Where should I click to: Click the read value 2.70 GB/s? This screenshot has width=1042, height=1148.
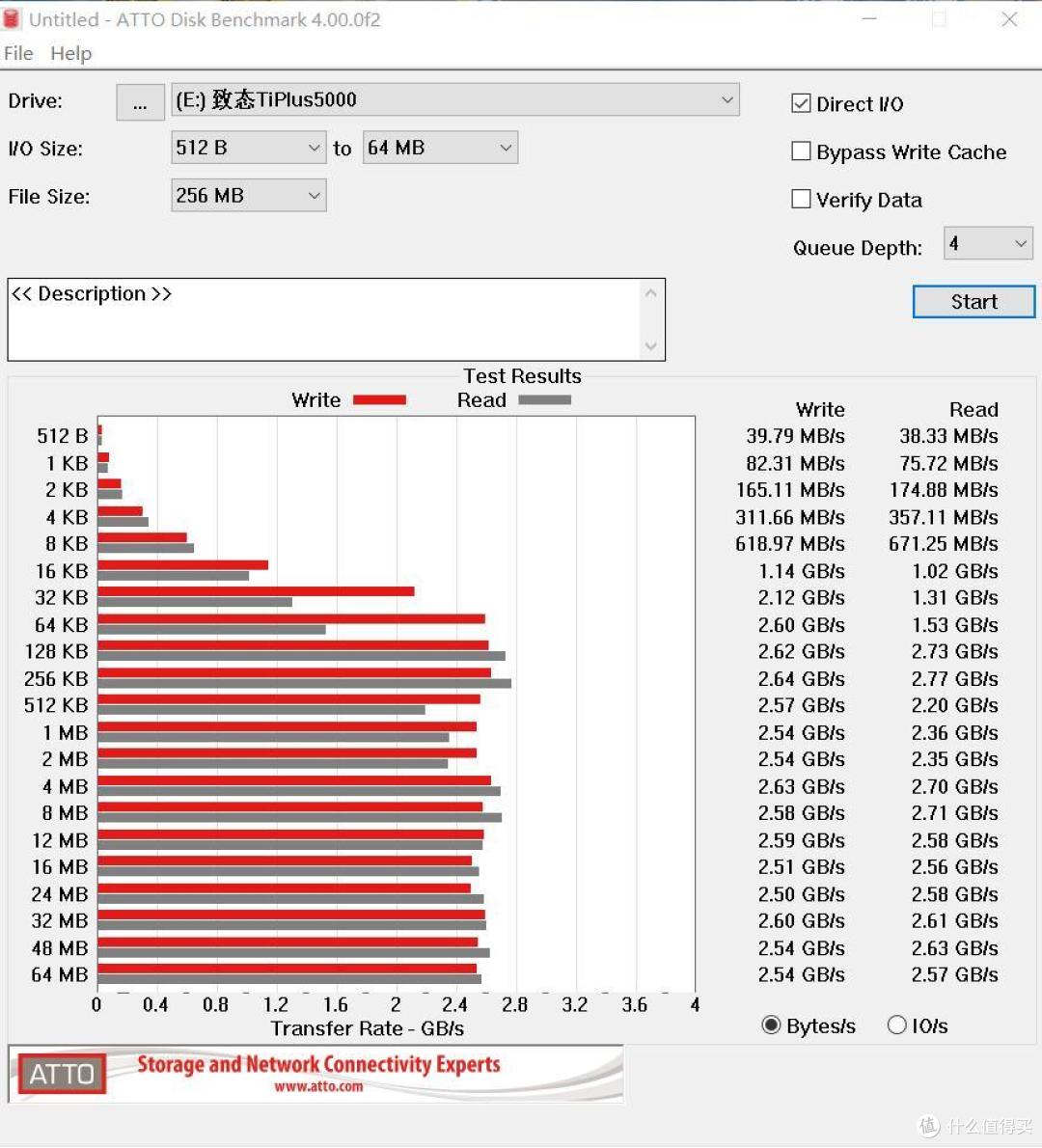[x=955, y=786]
